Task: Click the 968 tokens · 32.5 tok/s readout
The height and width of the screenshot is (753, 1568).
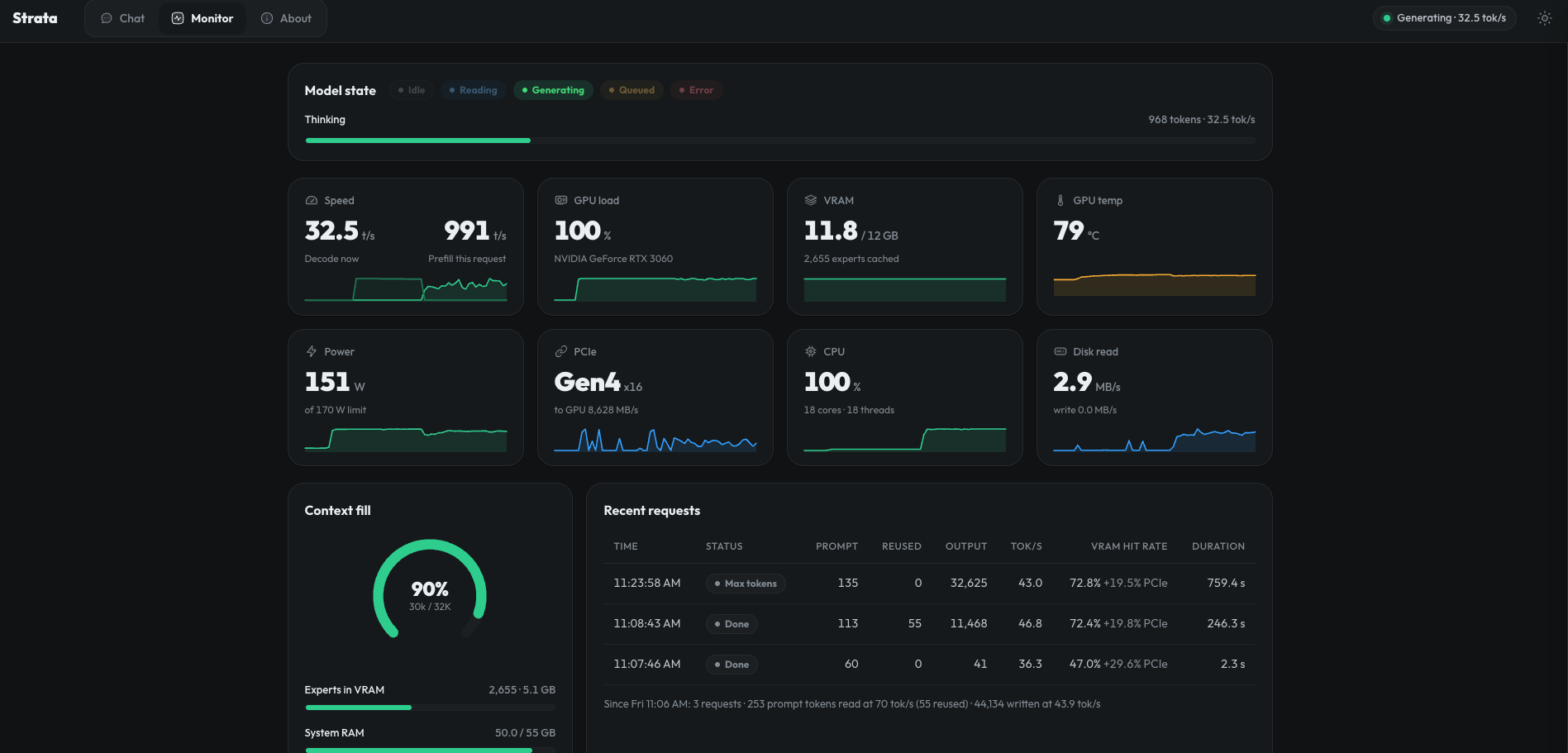Action: pyautogui.click(x=1202, y=120)
